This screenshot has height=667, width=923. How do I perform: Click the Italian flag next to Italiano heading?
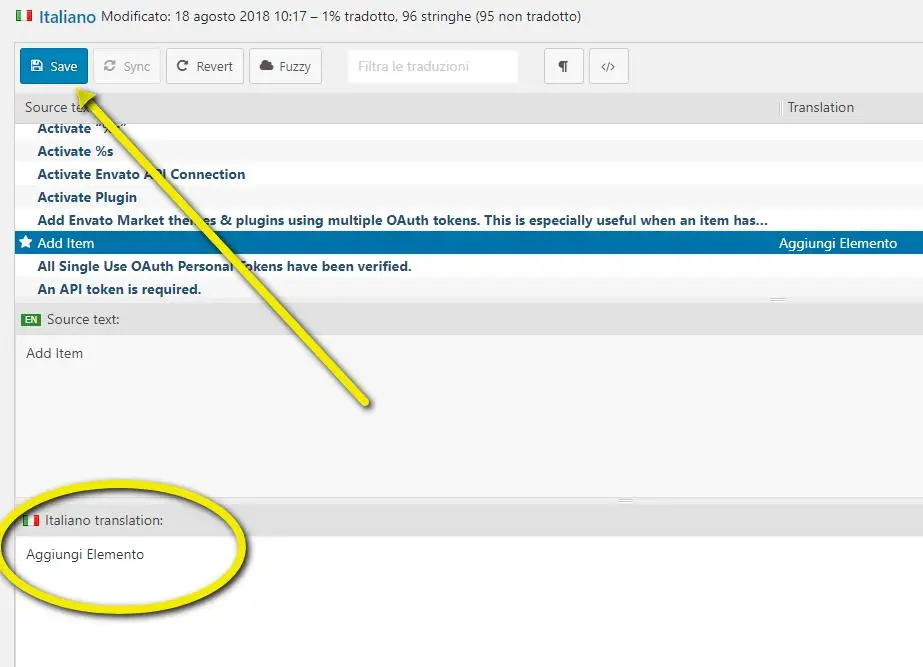(x=24, y=15)
